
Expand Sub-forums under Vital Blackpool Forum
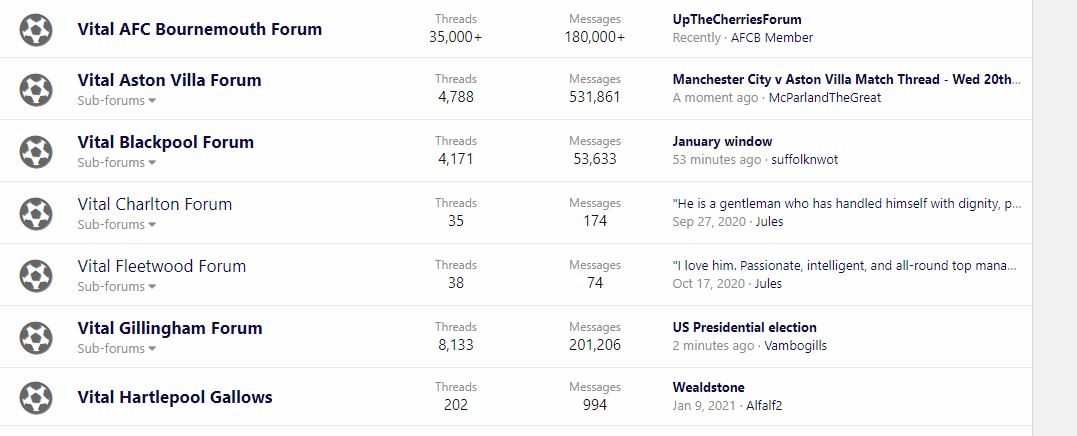coord(117,163)
